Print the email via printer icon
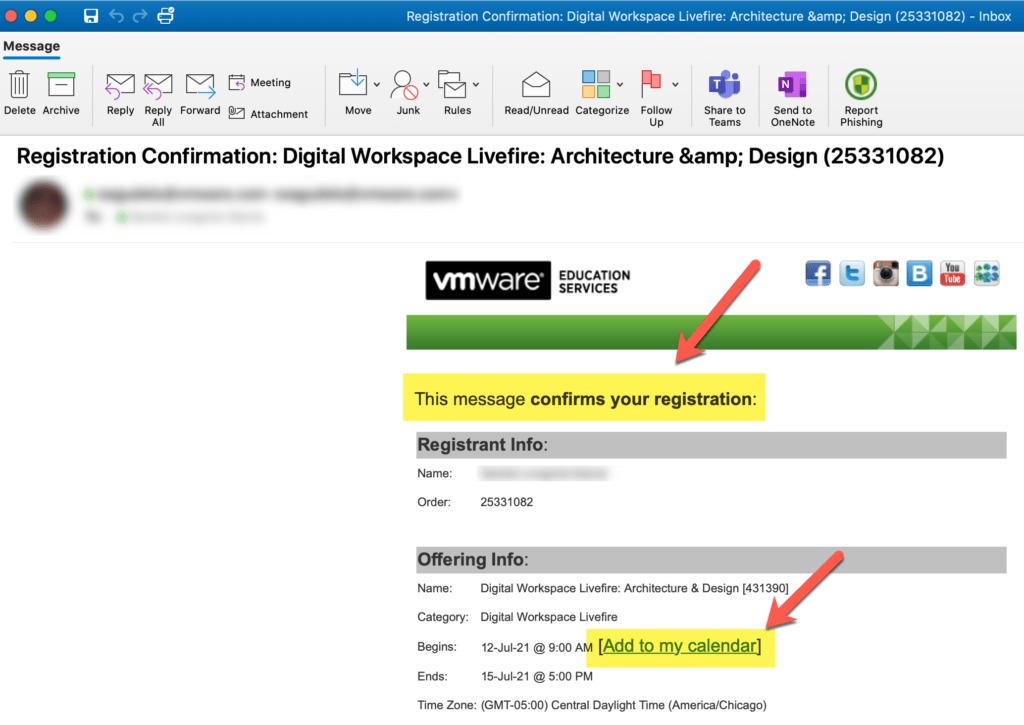 coord(166,15)
